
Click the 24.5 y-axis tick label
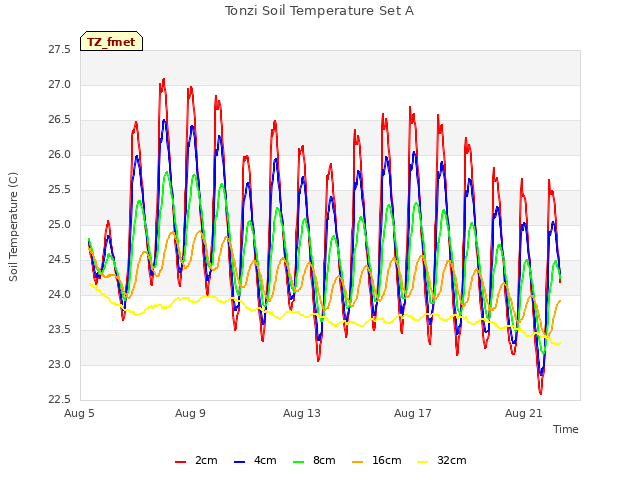(x=59, y=260)
